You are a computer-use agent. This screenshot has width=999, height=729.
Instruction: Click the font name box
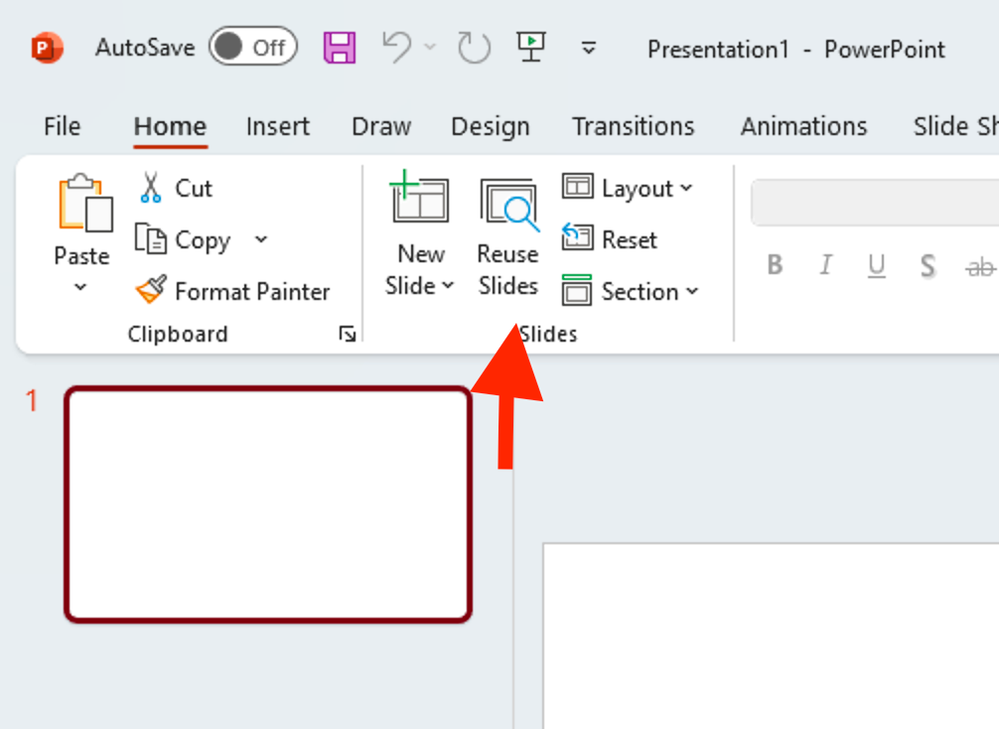tap(875, 203)
